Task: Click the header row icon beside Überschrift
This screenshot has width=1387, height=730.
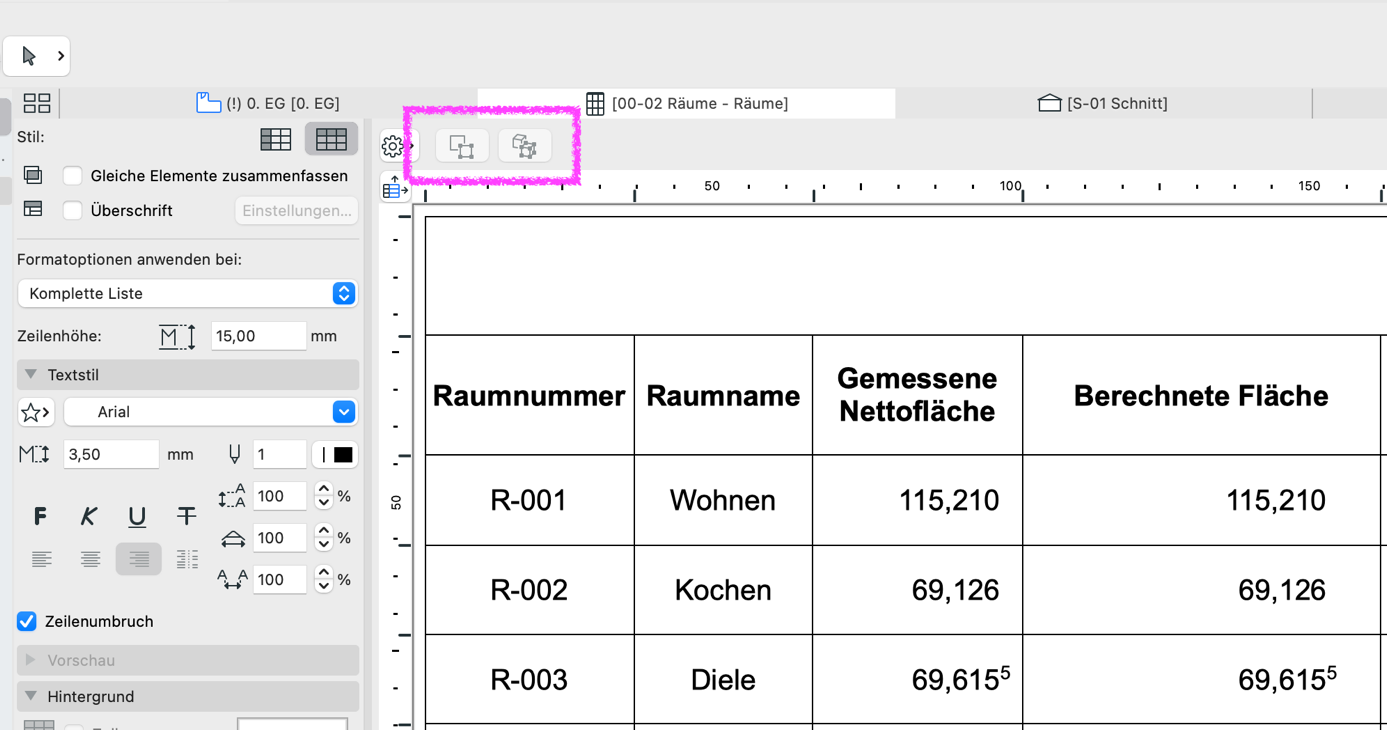Action: tap(33, 209)
